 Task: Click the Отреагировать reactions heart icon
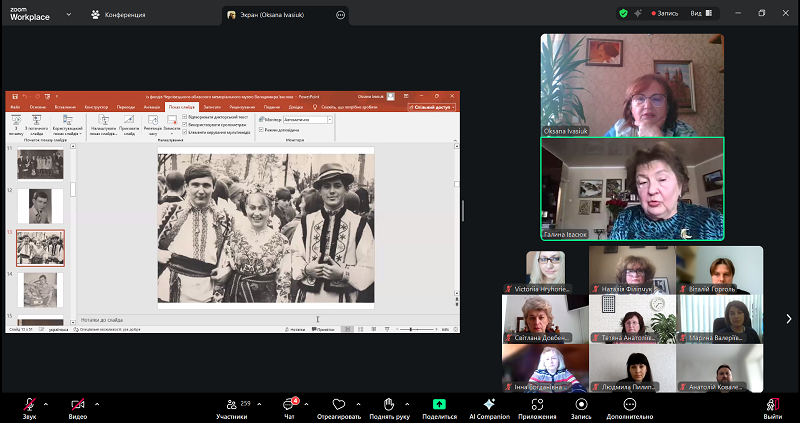338,405
